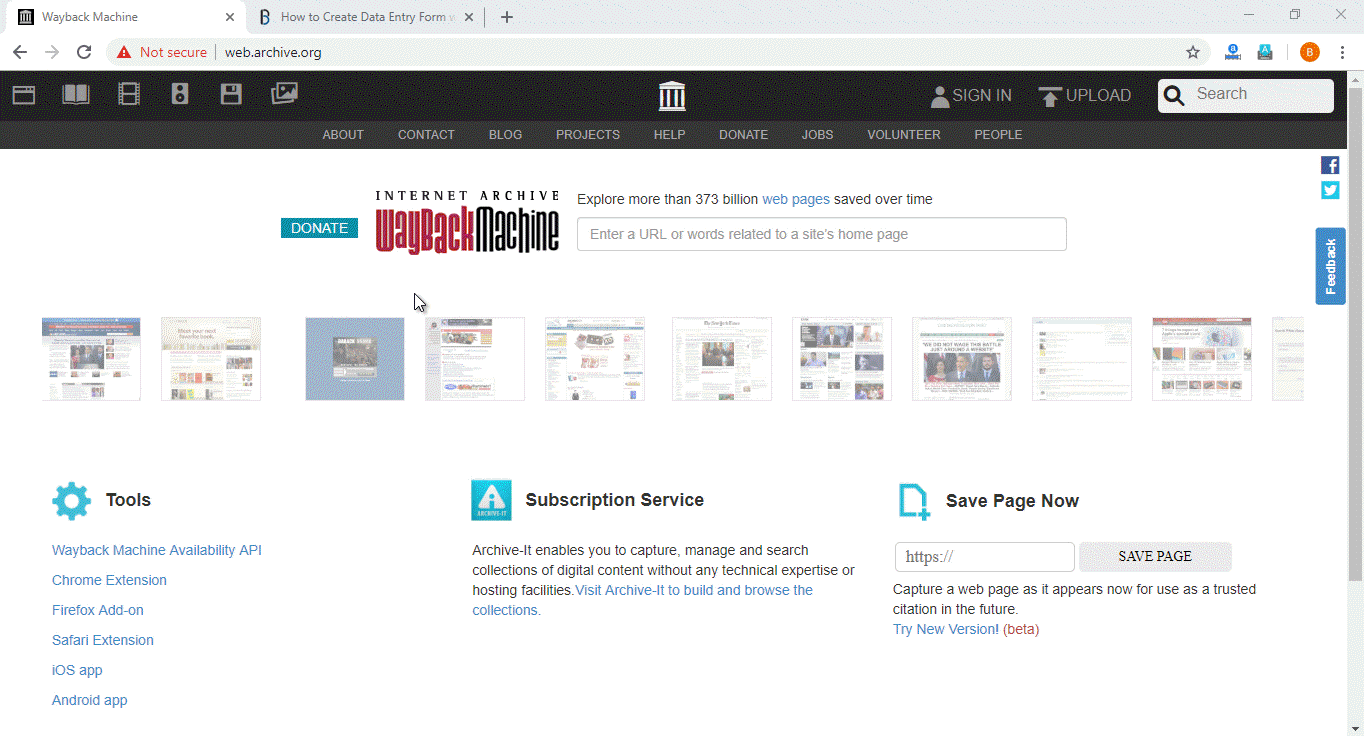Open Safari Extension link

(103, 640)
